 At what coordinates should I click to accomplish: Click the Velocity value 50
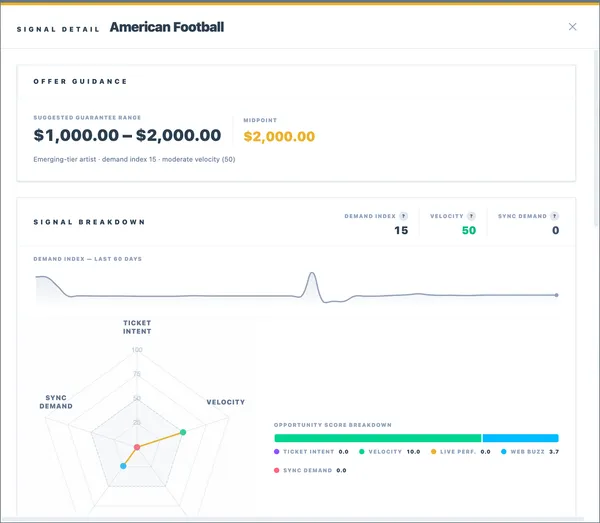[469, 230]
